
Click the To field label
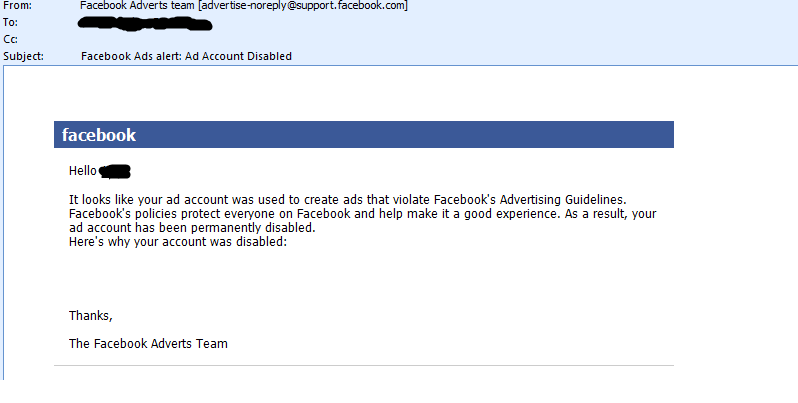click(11, 22)
